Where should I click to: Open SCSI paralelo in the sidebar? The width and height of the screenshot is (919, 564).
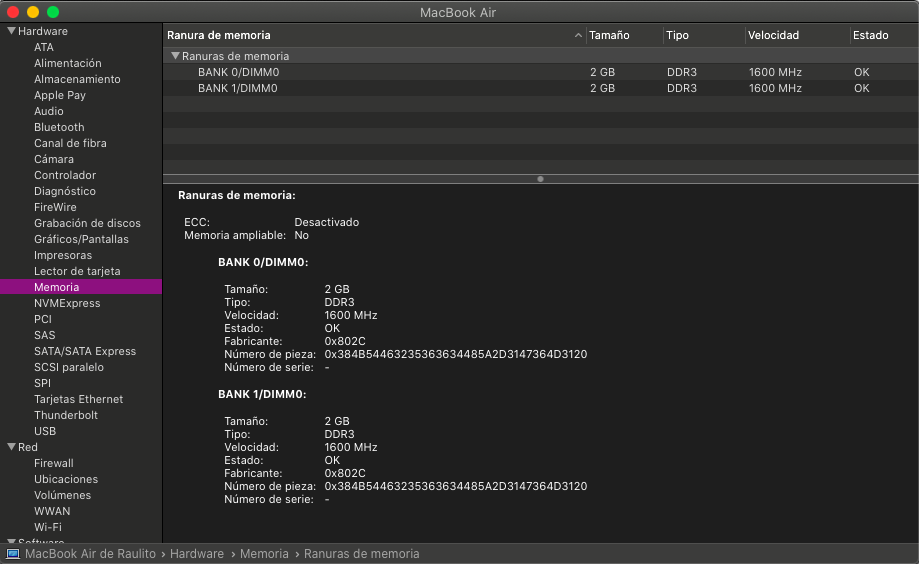(69, 367)
